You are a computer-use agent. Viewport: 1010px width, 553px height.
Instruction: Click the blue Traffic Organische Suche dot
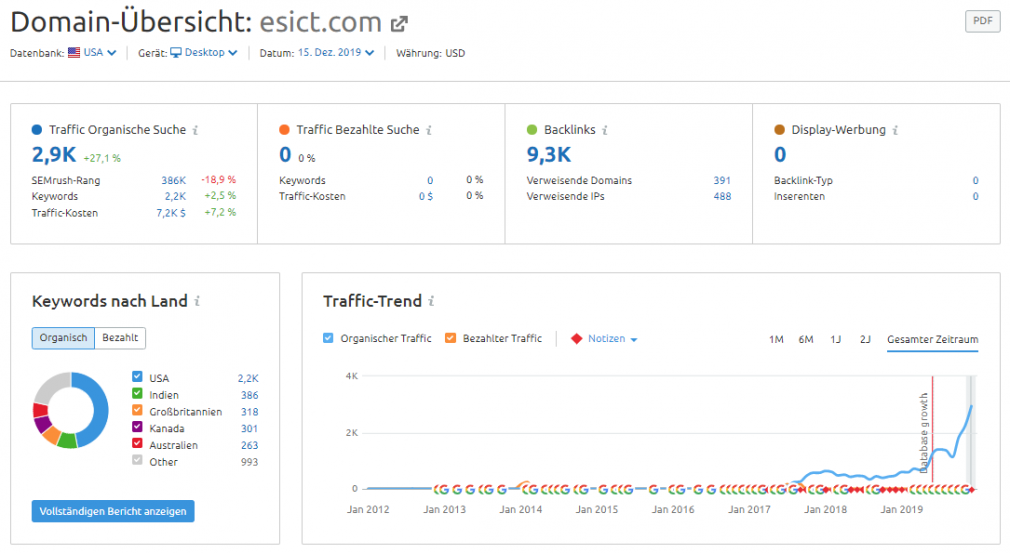37,130
